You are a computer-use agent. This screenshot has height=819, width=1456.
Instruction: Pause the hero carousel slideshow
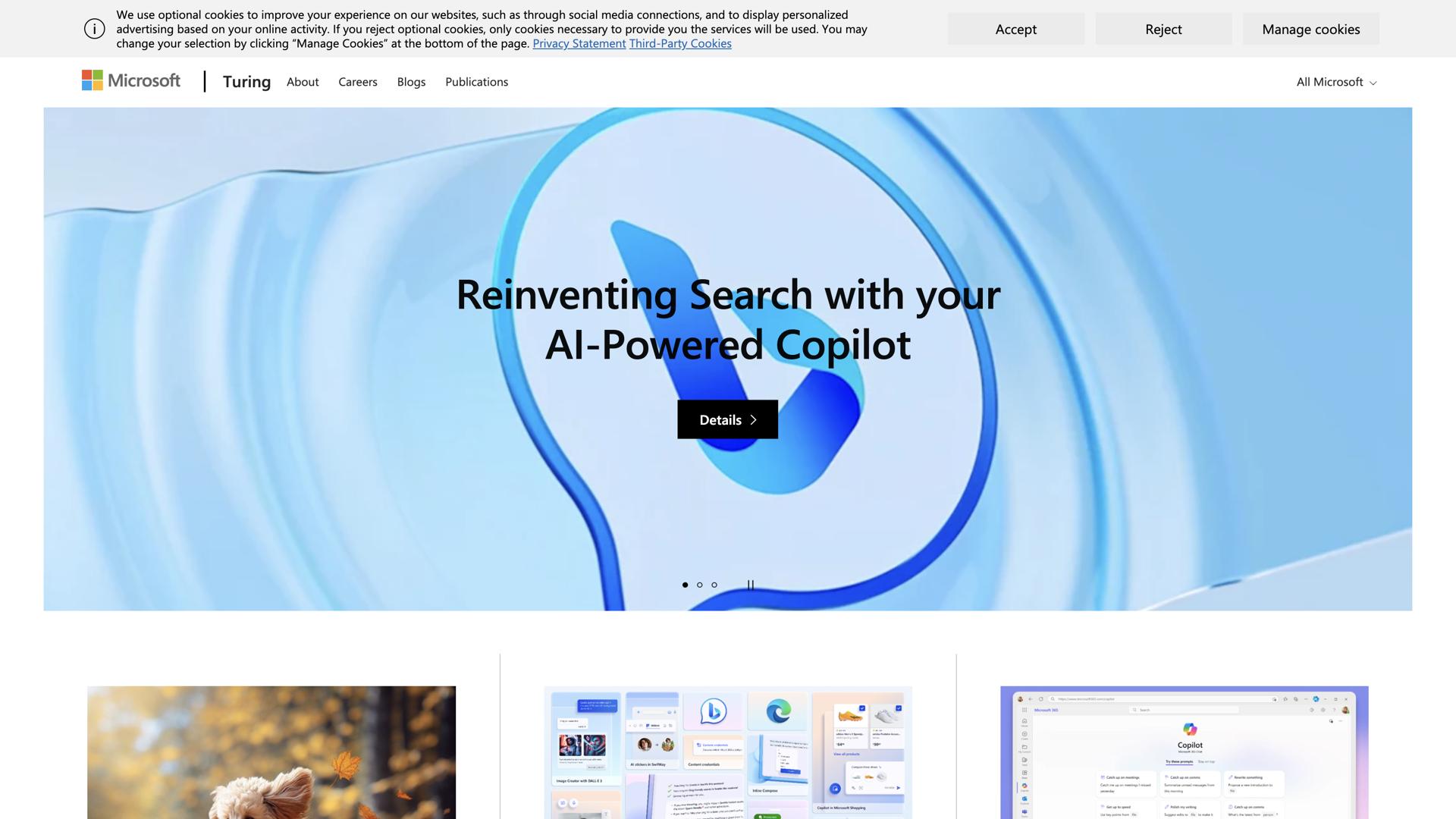750,585
